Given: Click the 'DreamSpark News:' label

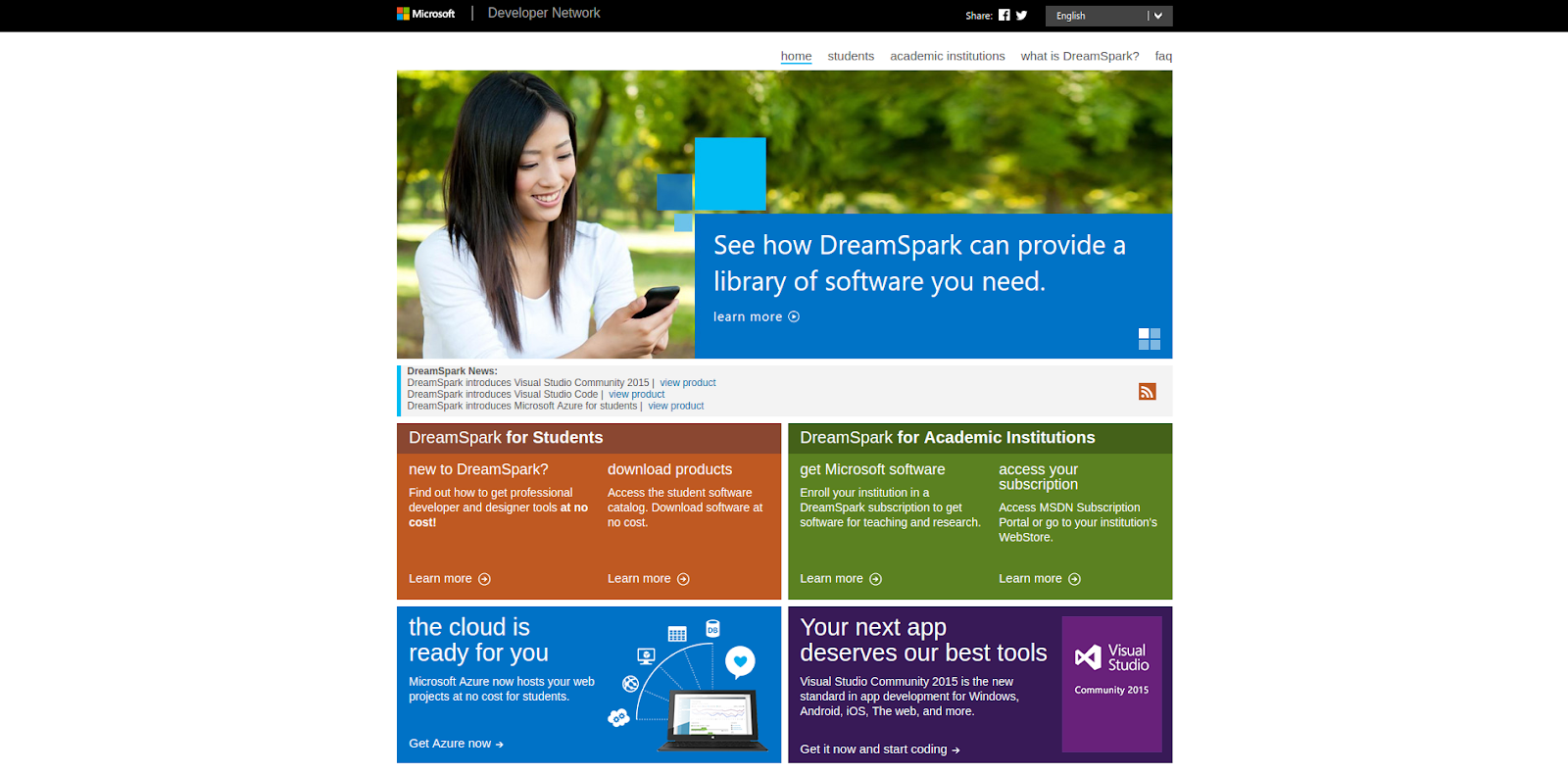Looking at the screenshot, I should 452,371.
